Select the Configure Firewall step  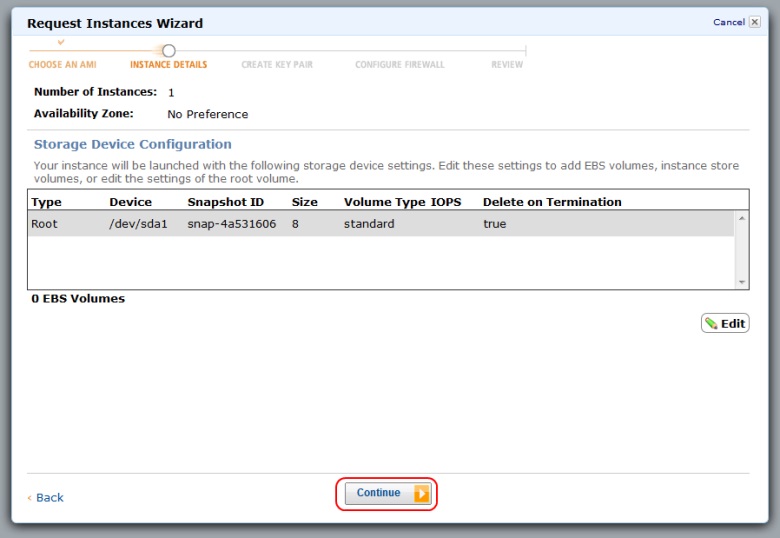coord(400,65)
